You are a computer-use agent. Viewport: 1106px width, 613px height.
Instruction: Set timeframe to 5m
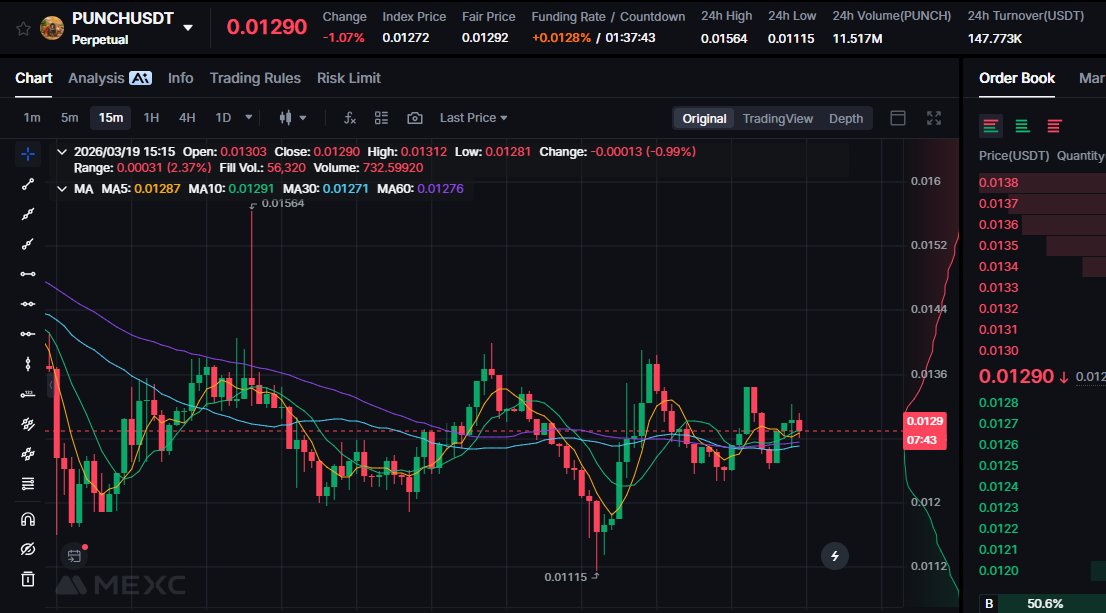69,118
